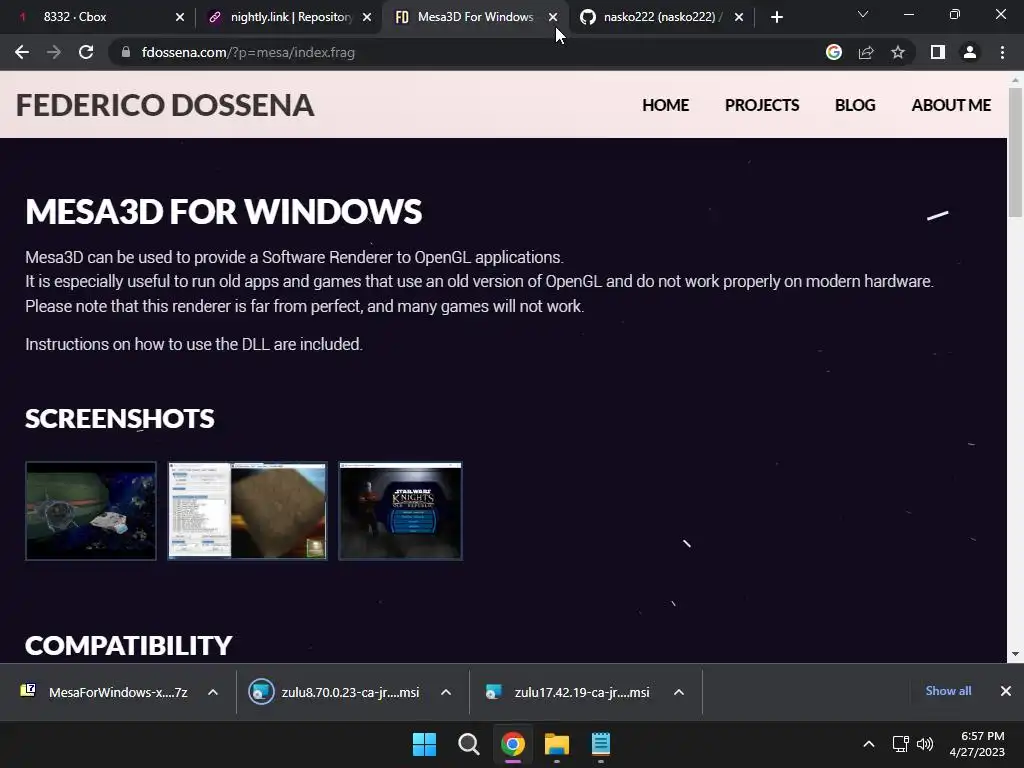Click the scrollbar down arrow

[1015, 654]
